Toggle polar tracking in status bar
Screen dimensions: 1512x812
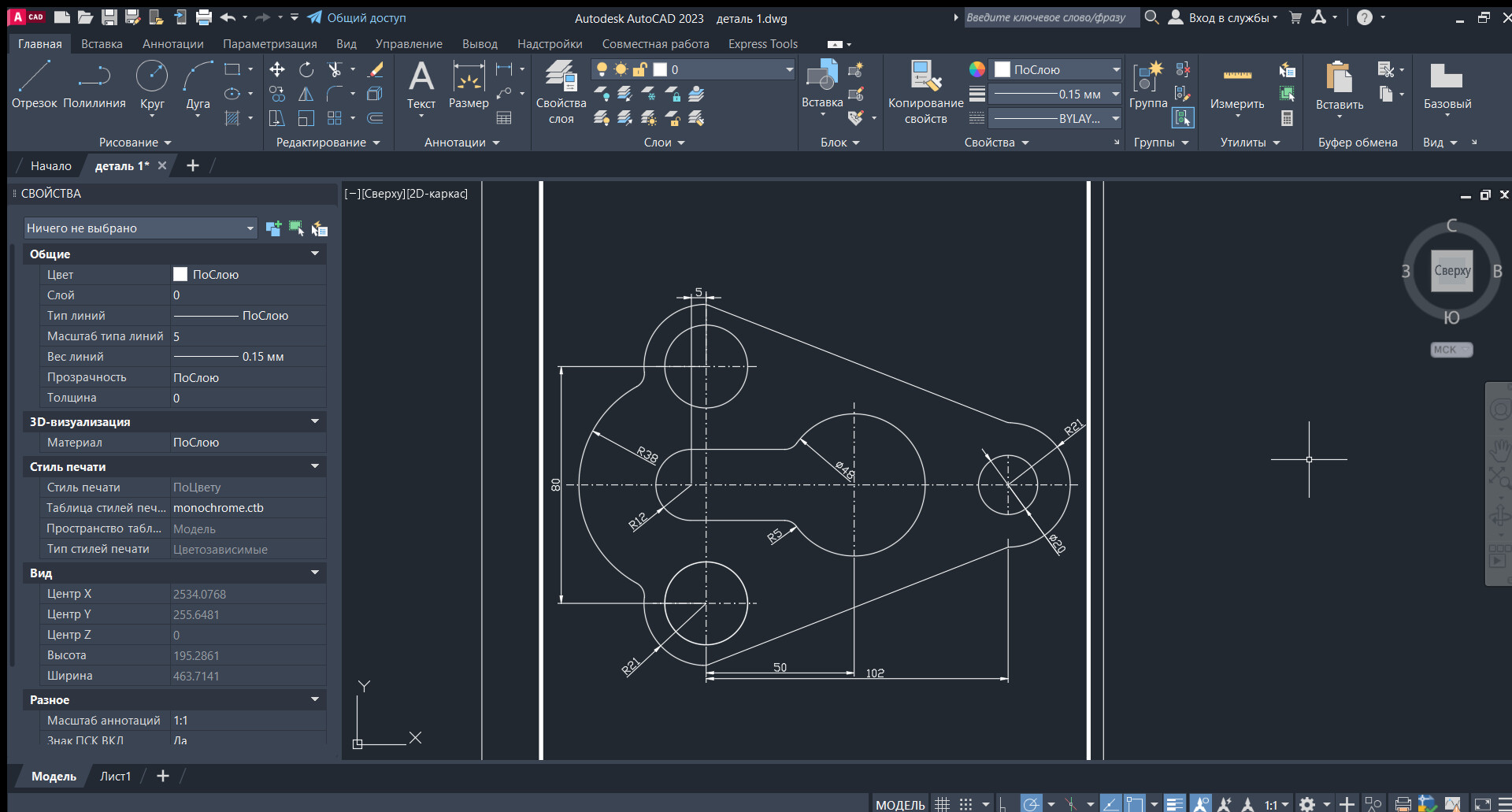[1030, 804]
